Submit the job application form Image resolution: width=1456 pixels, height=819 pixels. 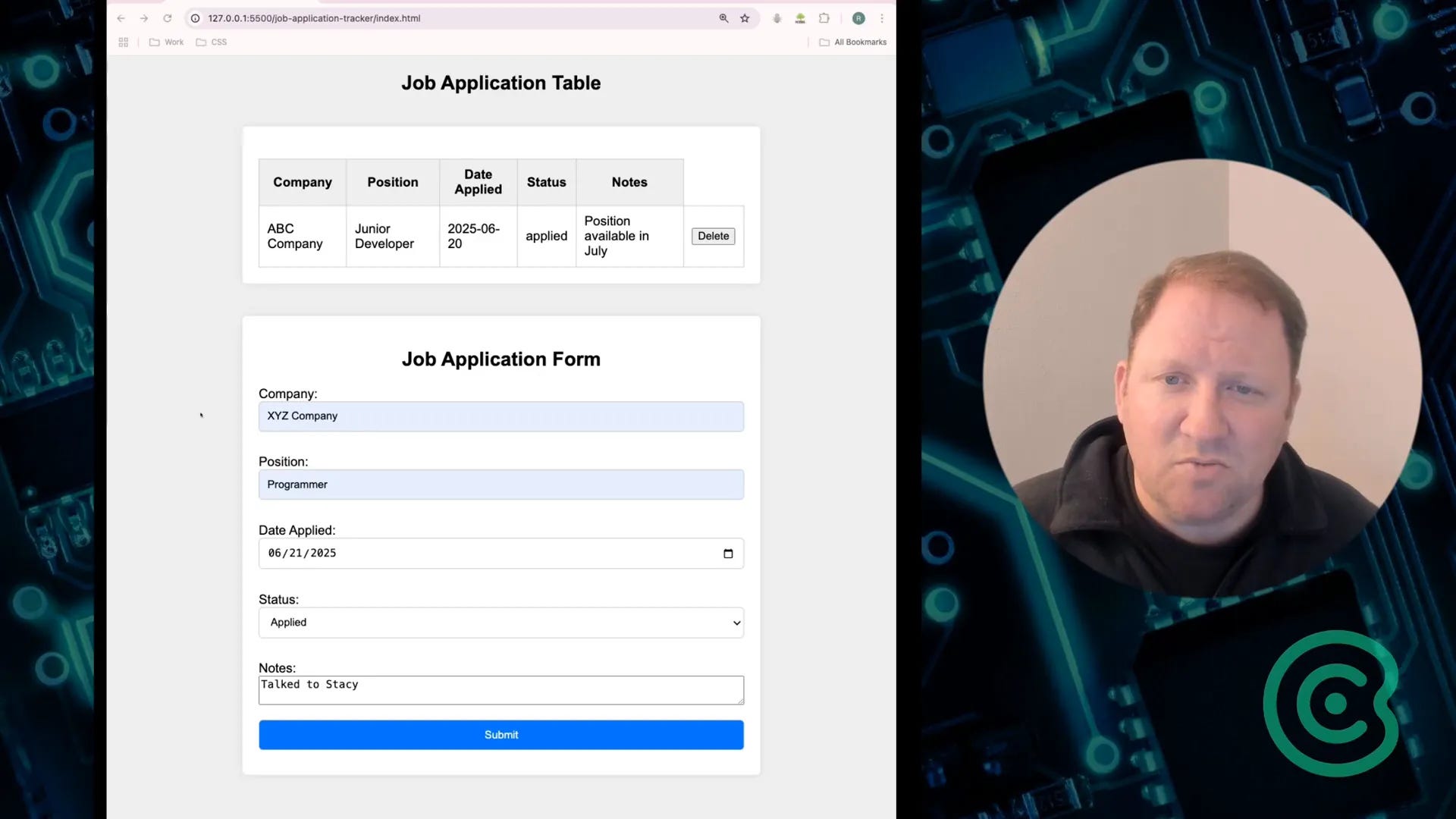(x=500, y=735)
